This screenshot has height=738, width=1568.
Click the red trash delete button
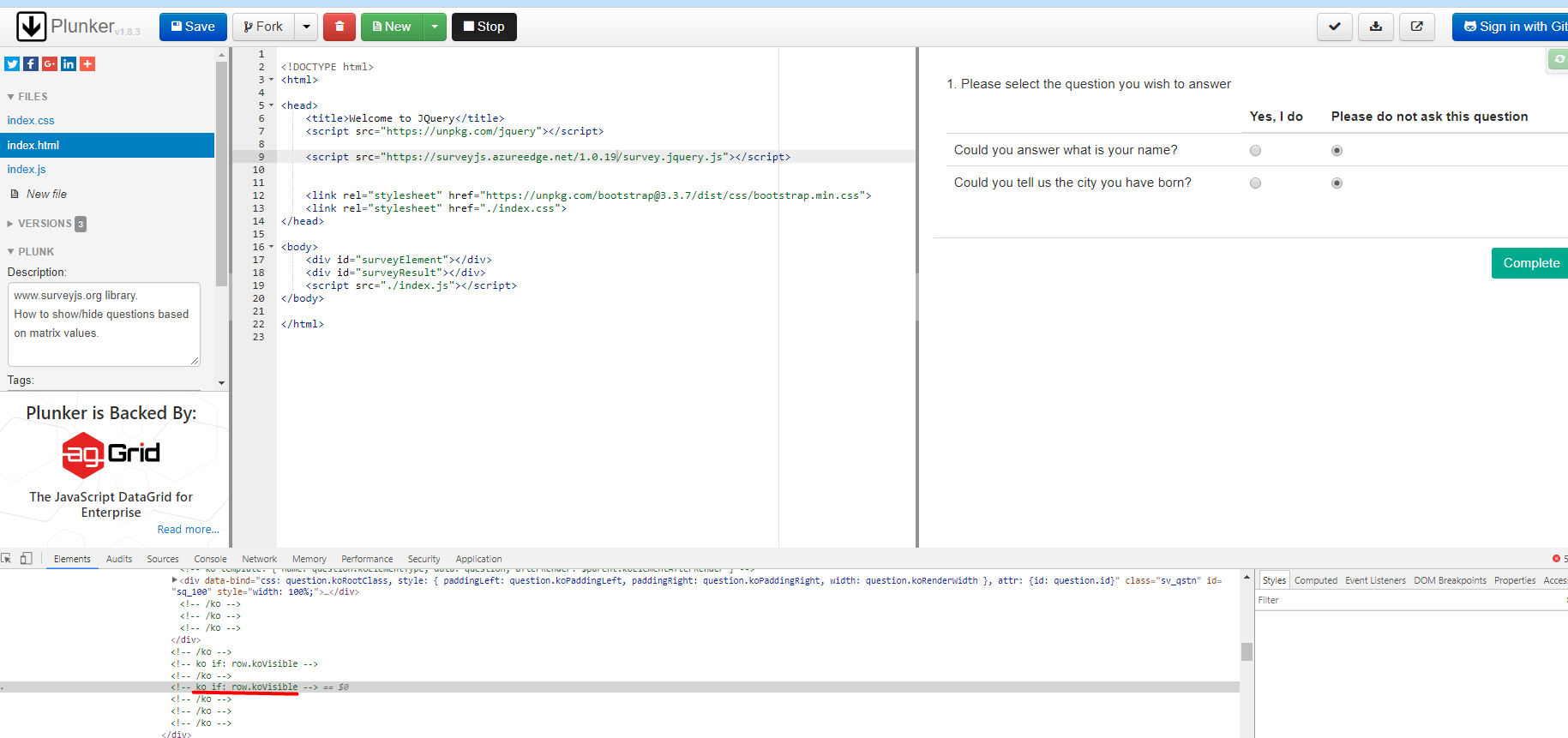[x=339, y=27]
